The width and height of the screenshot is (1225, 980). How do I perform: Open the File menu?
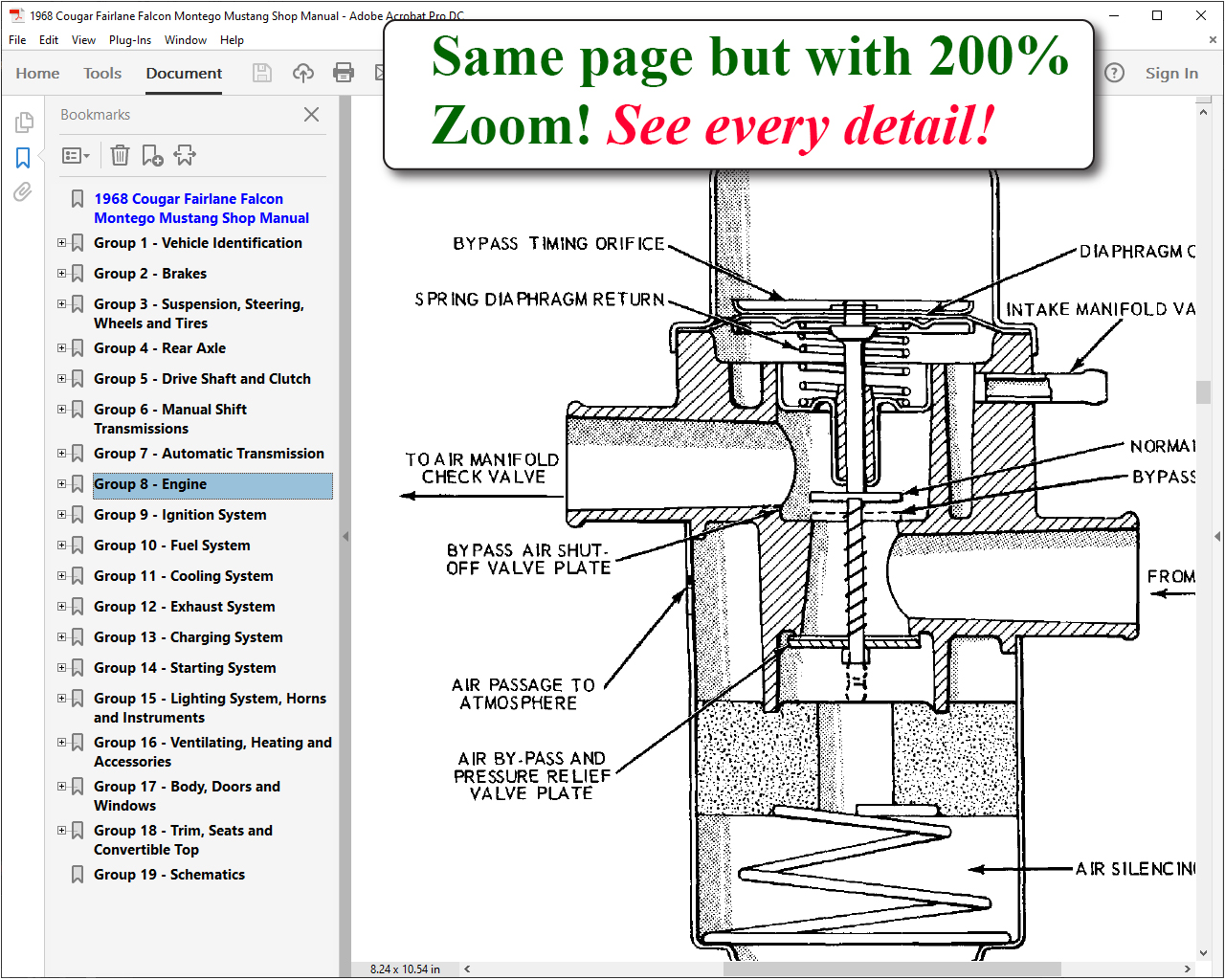coord(17,40)
